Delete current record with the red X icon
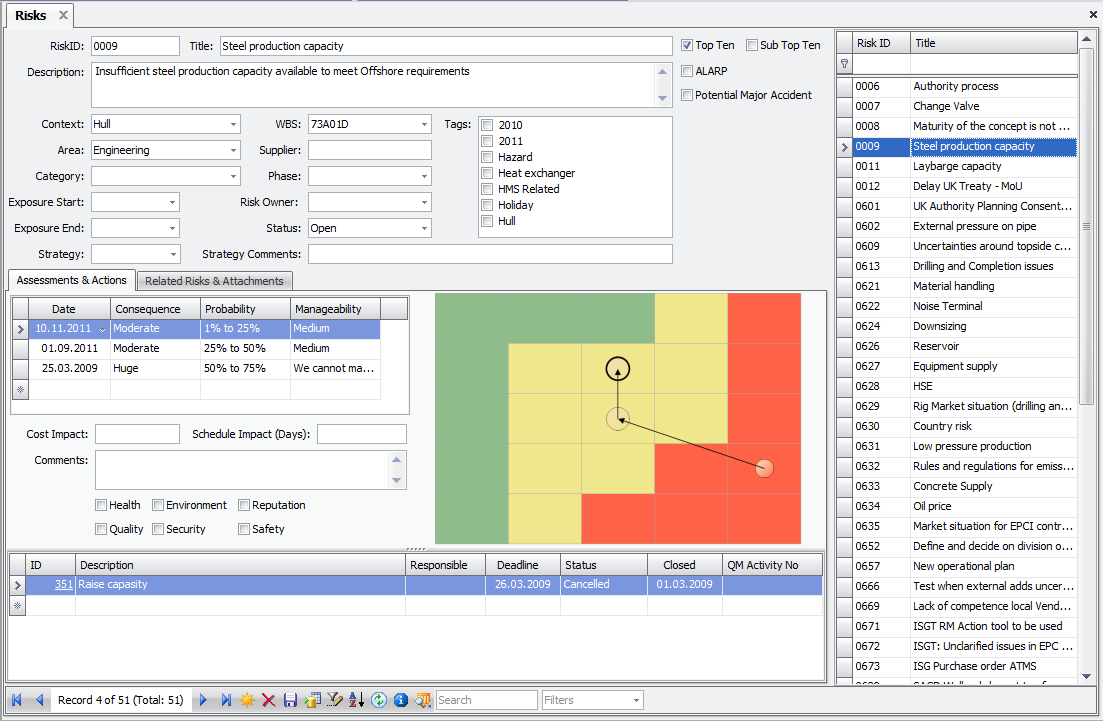The height and width of the screenshot is (721, 1103). click(x=268, y=700)
